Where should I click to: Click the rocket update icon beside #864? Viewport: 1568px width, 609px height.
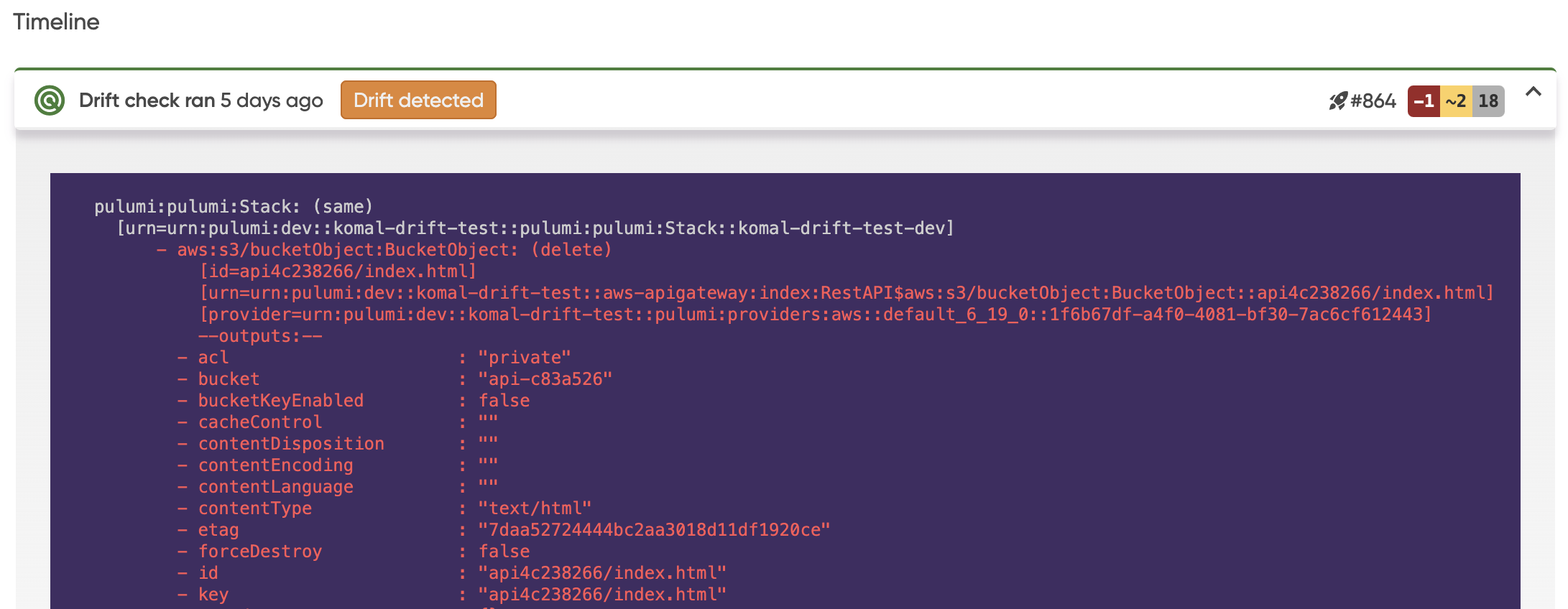click(1337, 101)
